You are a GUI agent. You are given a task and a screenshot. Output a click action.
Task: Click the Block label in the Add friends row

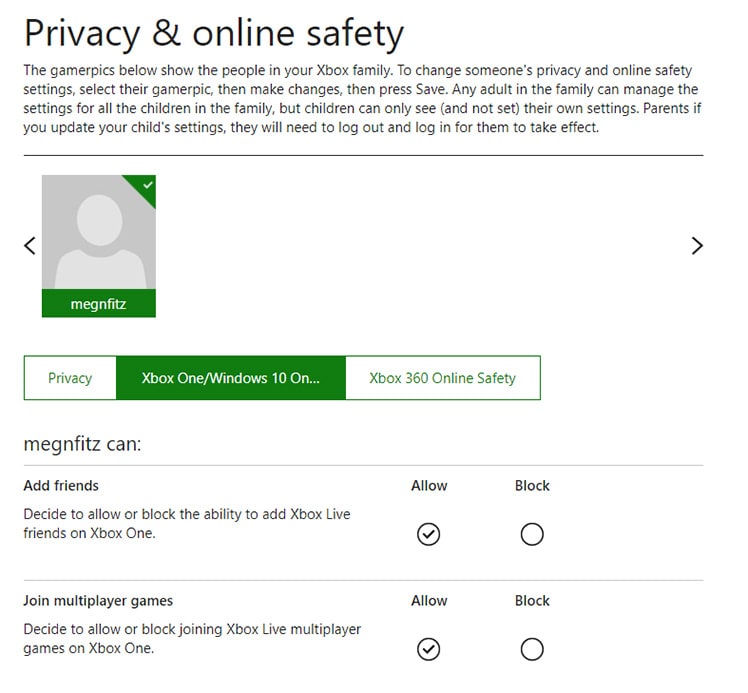(532, 486)
